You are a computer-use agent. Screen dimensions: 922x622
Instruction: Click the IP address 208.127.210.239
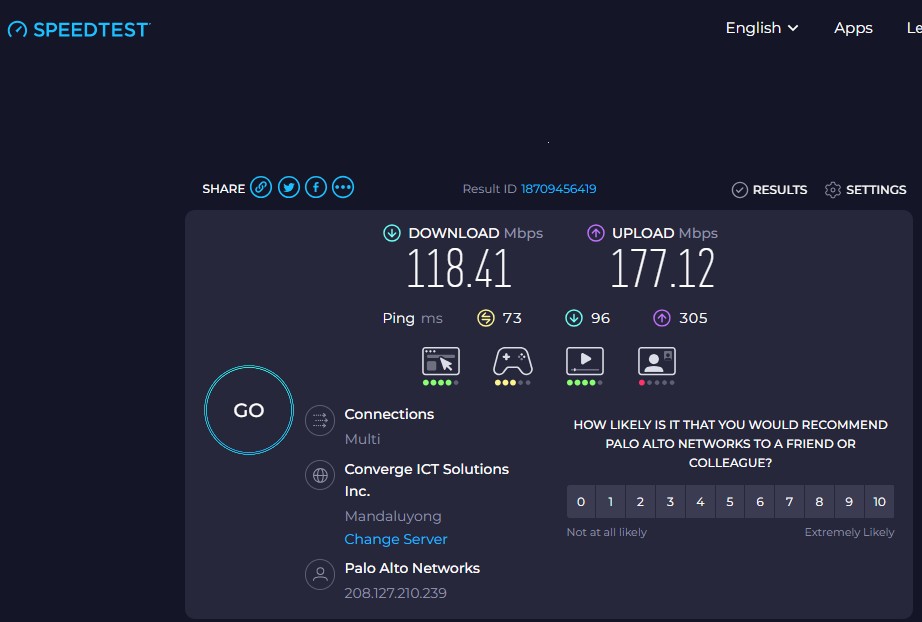tap(396, 593)
